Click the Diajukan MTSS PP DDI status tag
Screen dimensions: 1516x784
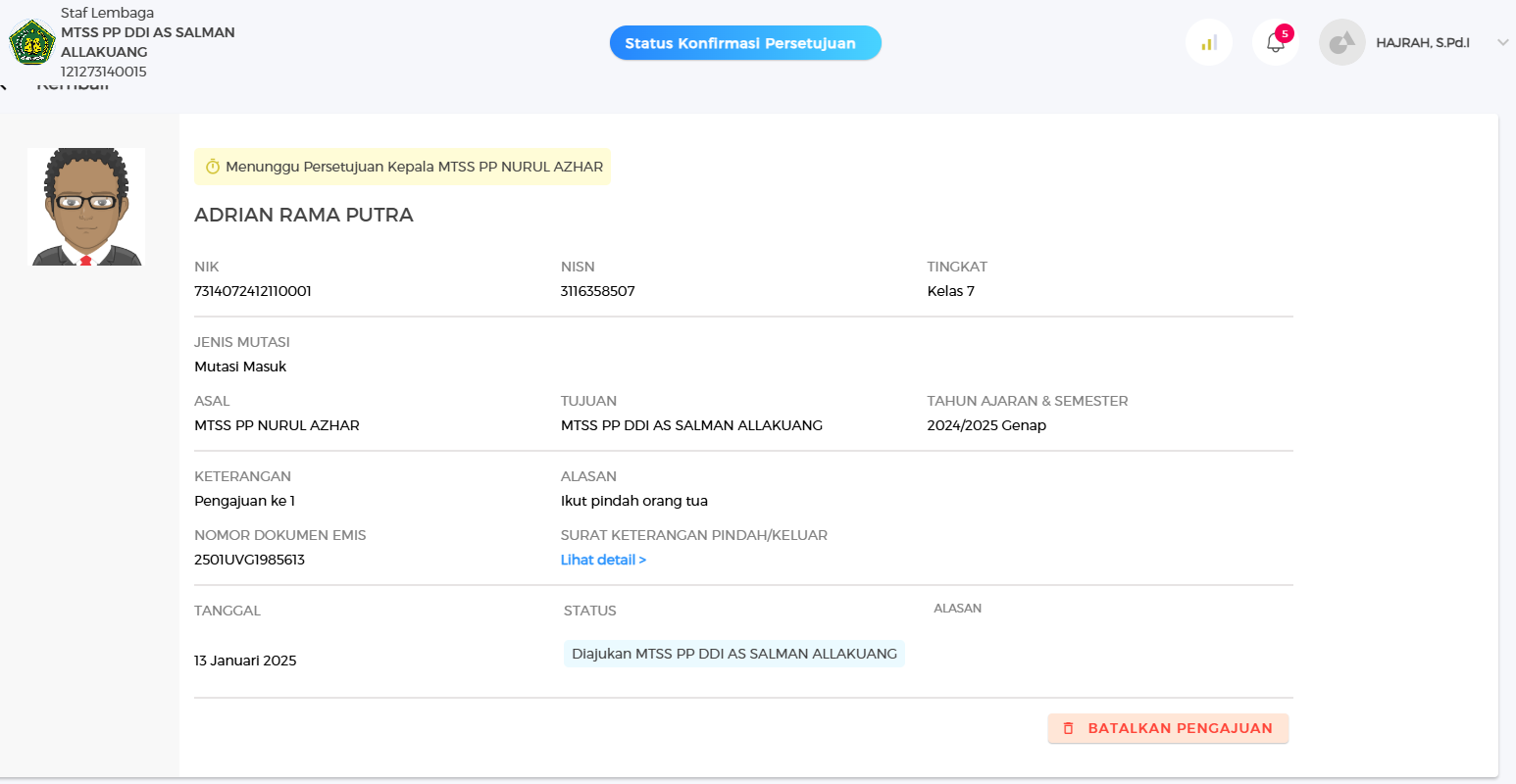734,654
